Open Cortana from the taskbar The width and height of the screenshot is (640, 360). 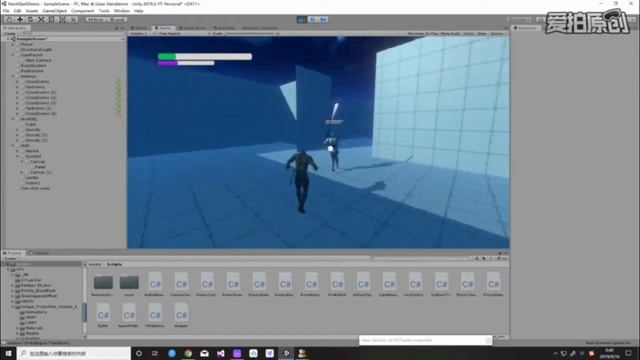pyautogui.click(x=139, y=353)
